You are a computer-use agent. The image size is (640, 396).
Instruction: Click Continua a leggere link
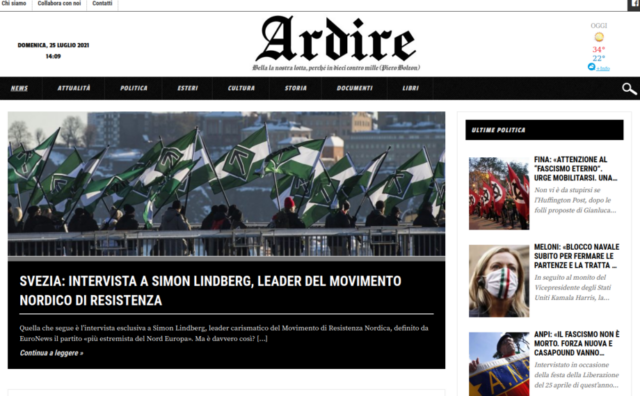[x=51, y=353]
